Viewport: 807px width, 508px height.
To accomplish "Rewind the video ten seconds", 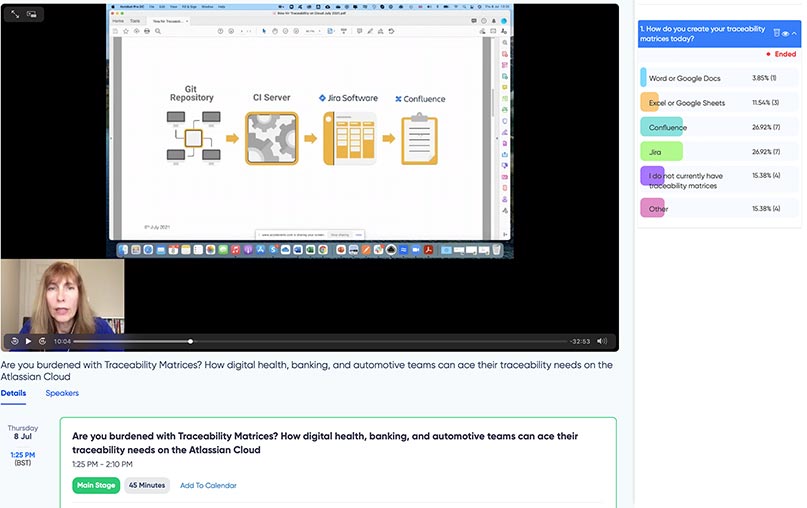I will point(14,341).
